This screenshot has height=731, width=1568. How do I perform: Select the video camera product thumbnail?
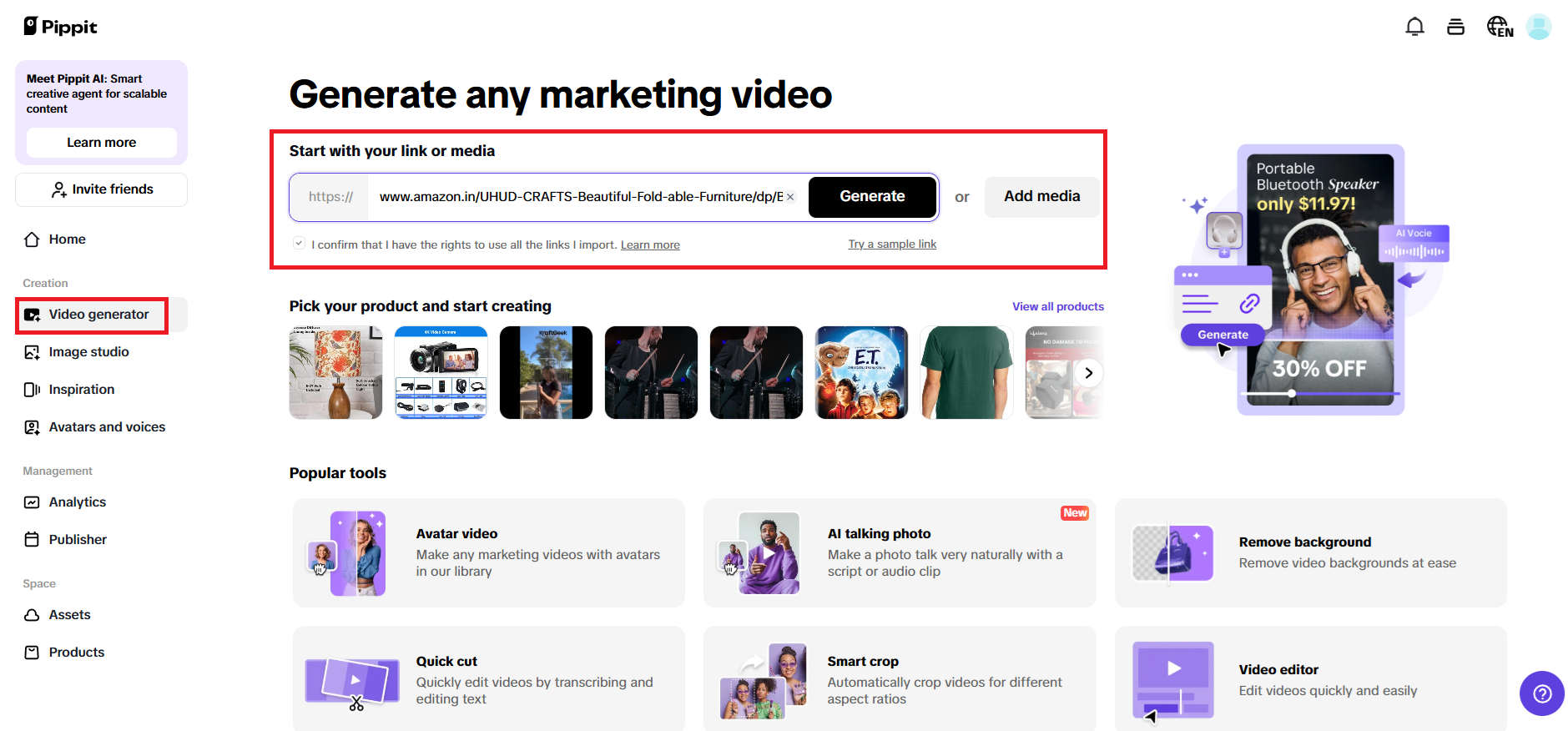(x=441, y=372)
